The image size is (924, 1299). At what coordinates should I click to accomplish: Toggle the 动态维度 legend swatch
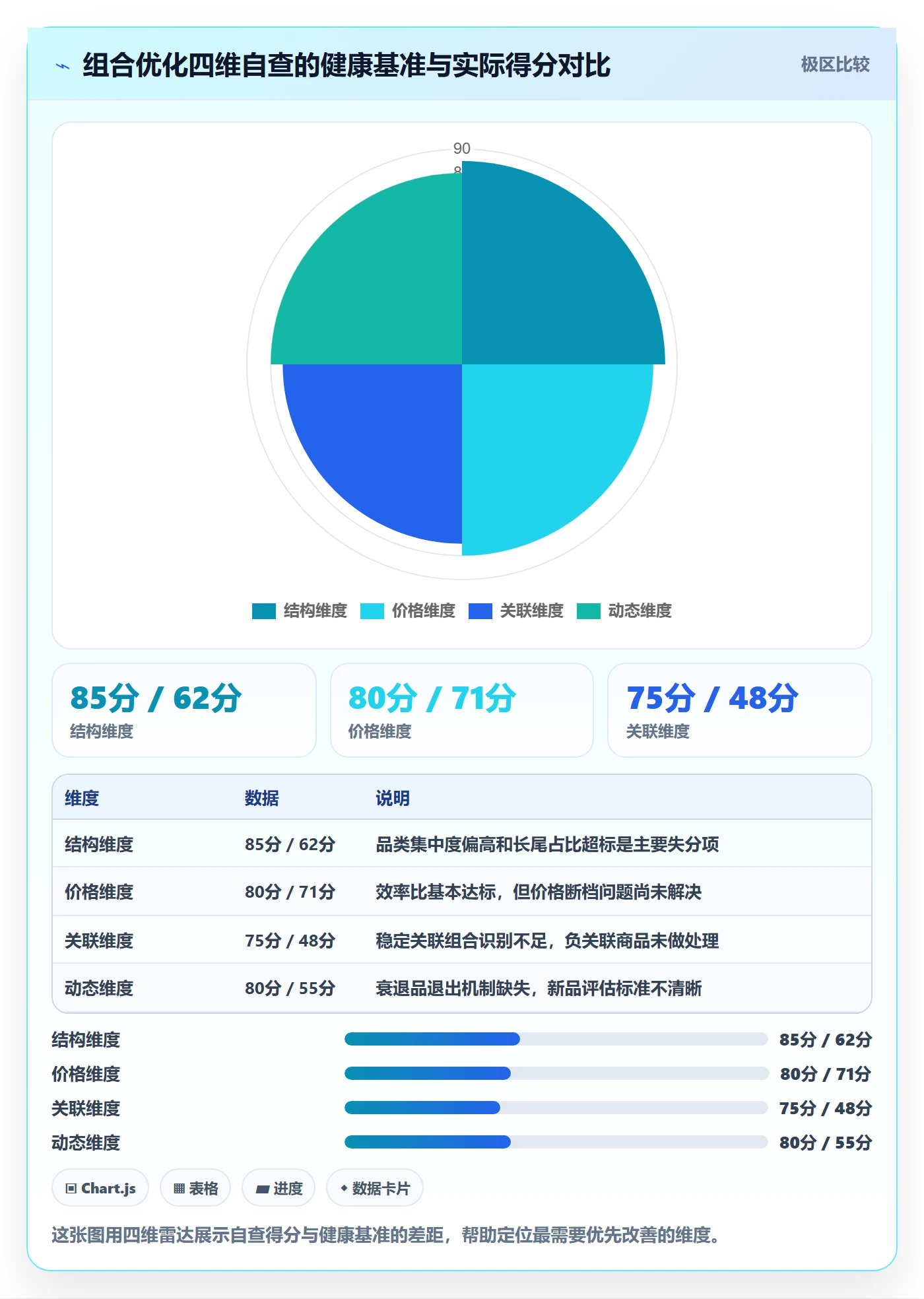(x=589, y=611)
